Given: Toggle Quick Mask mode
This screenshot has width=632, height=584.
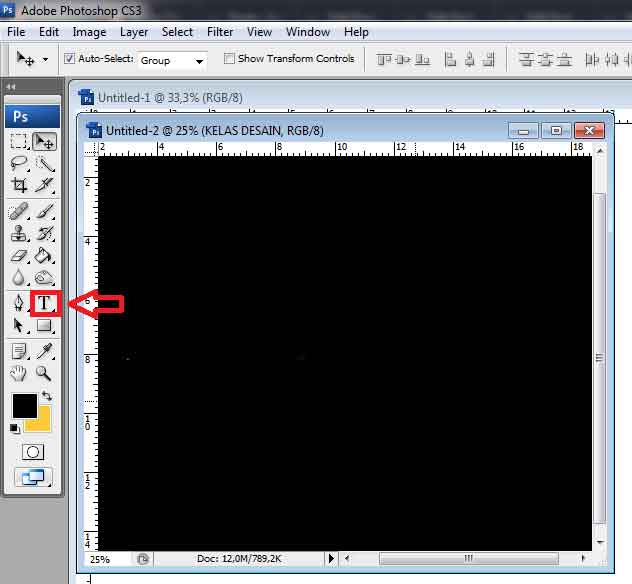Looking at the screenshot, I should tap(33, 452).
